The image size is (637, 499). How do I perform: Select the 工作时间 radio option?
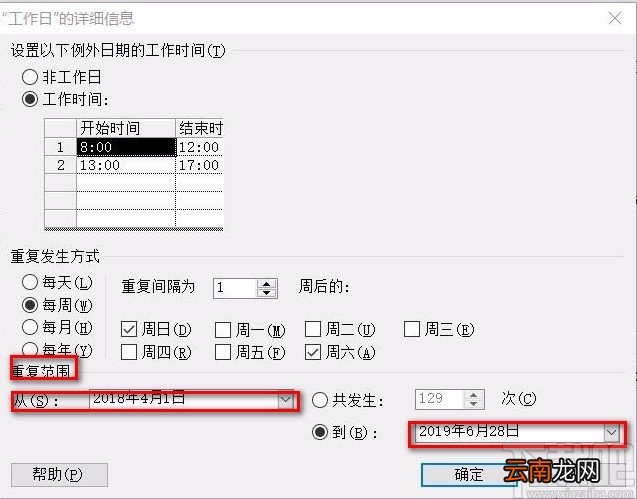click(x=30, y=99)
